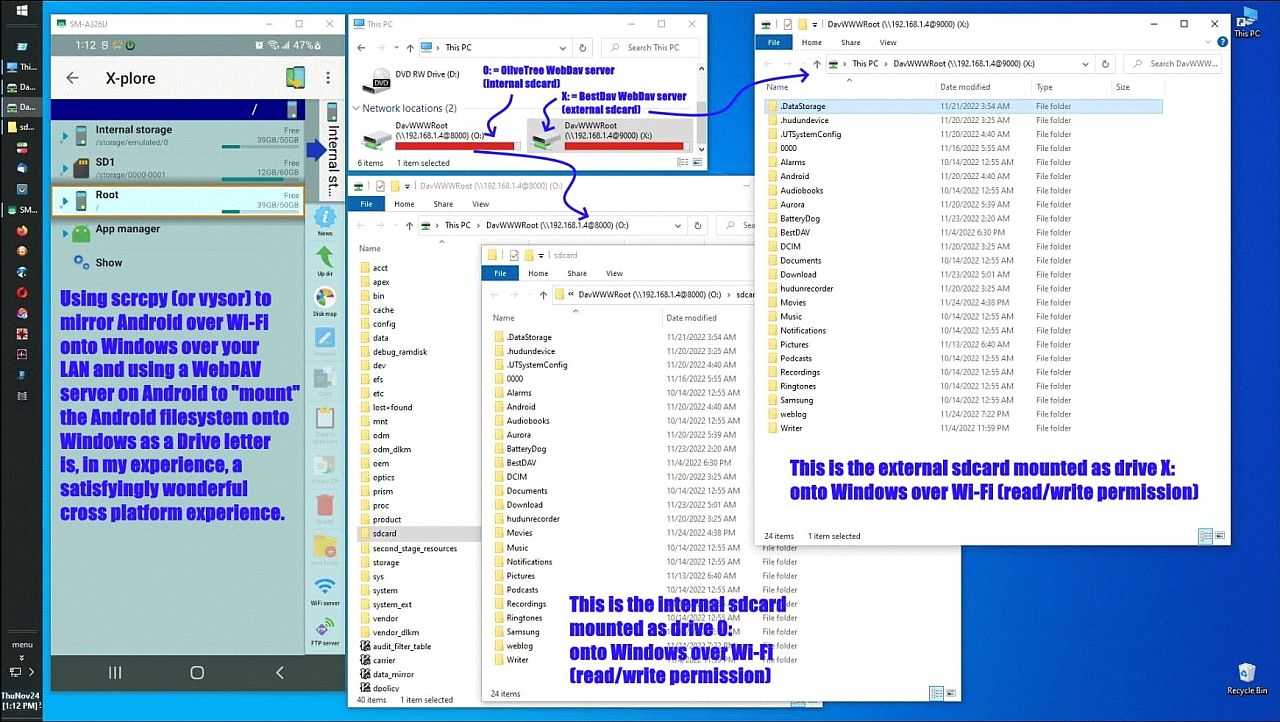This screenshot has width=1280, height=722.
Task: Open Disk map in X-plore sidebar
Action: click(325, 301)
